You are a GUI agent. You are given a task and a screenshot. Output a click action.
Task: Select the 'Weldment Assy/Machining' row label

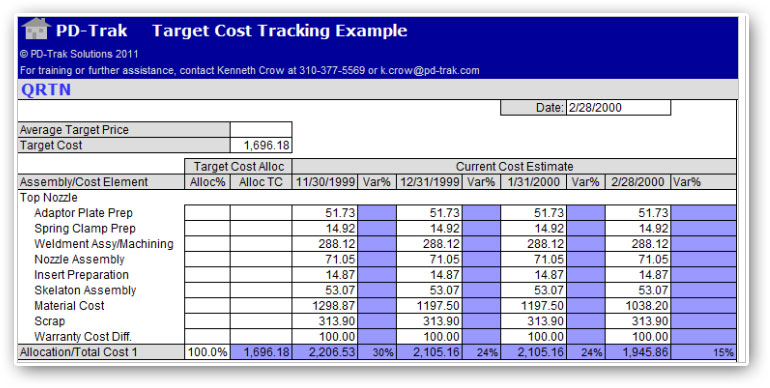[x=104, y=244]
